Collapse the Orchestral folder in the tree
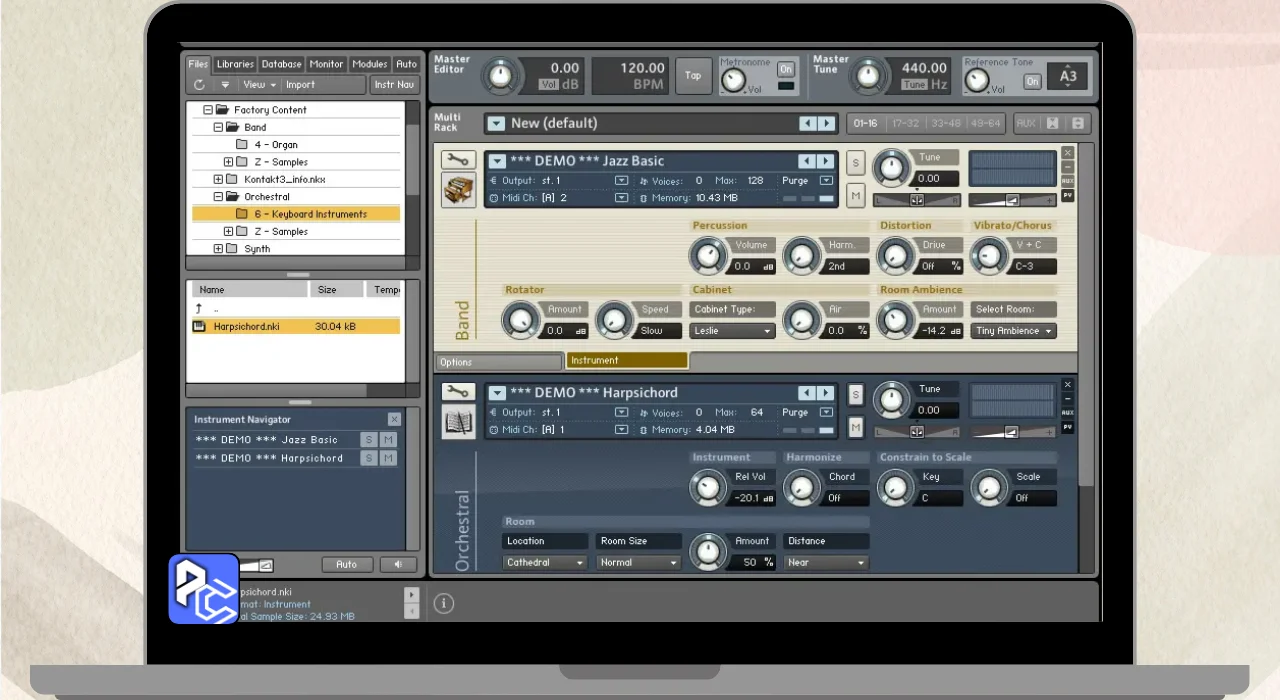The width and height of the screenshot is (1280, 700). point(219,197)
